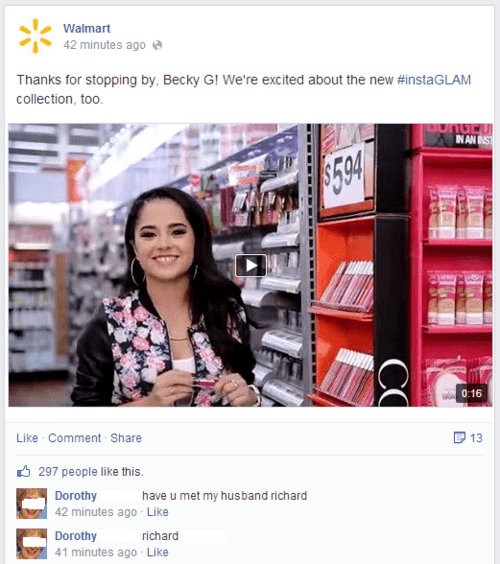Viewport: 500px width, 564px height.
Task: Click the public globe privacy icon
Action: (x=157, y=45)
